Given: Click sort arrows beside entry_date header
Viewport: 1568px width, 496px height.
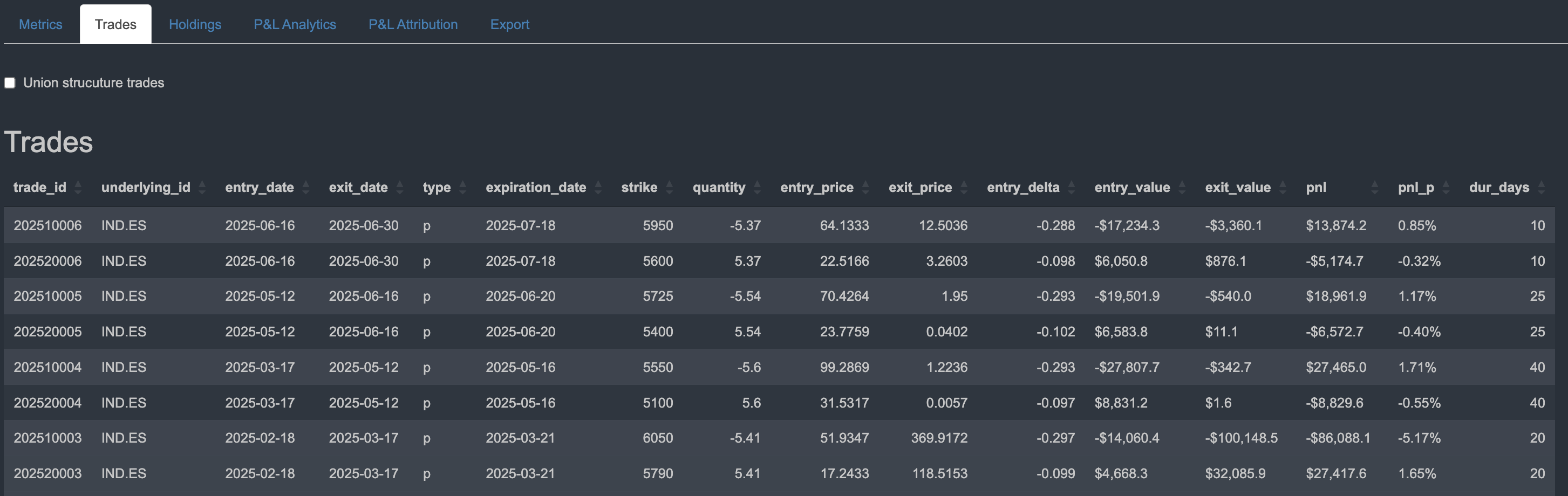Looking at the screenshot, I should pos(305,188).
